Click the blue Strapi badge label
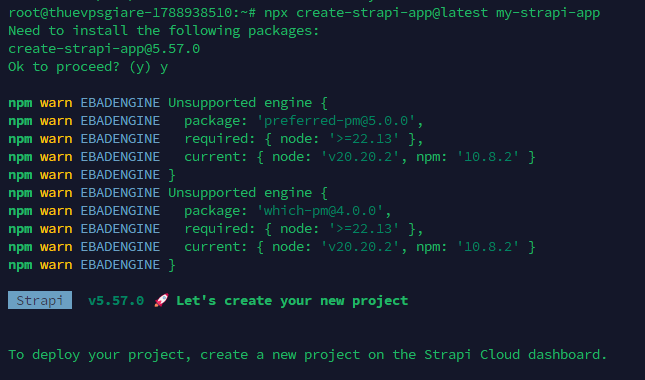The width and height of the screenshot is (645, 380). [40, 300]
